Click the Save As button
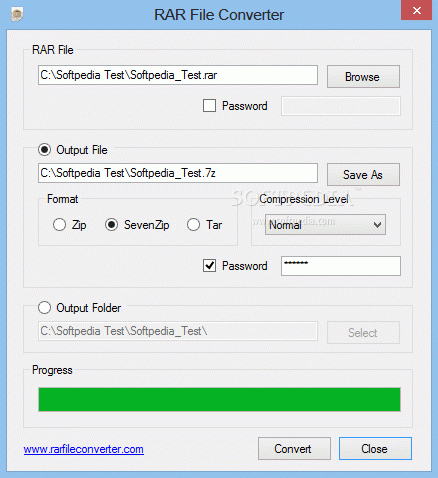This screenshot has width=438, height=478. click(363, 174)
